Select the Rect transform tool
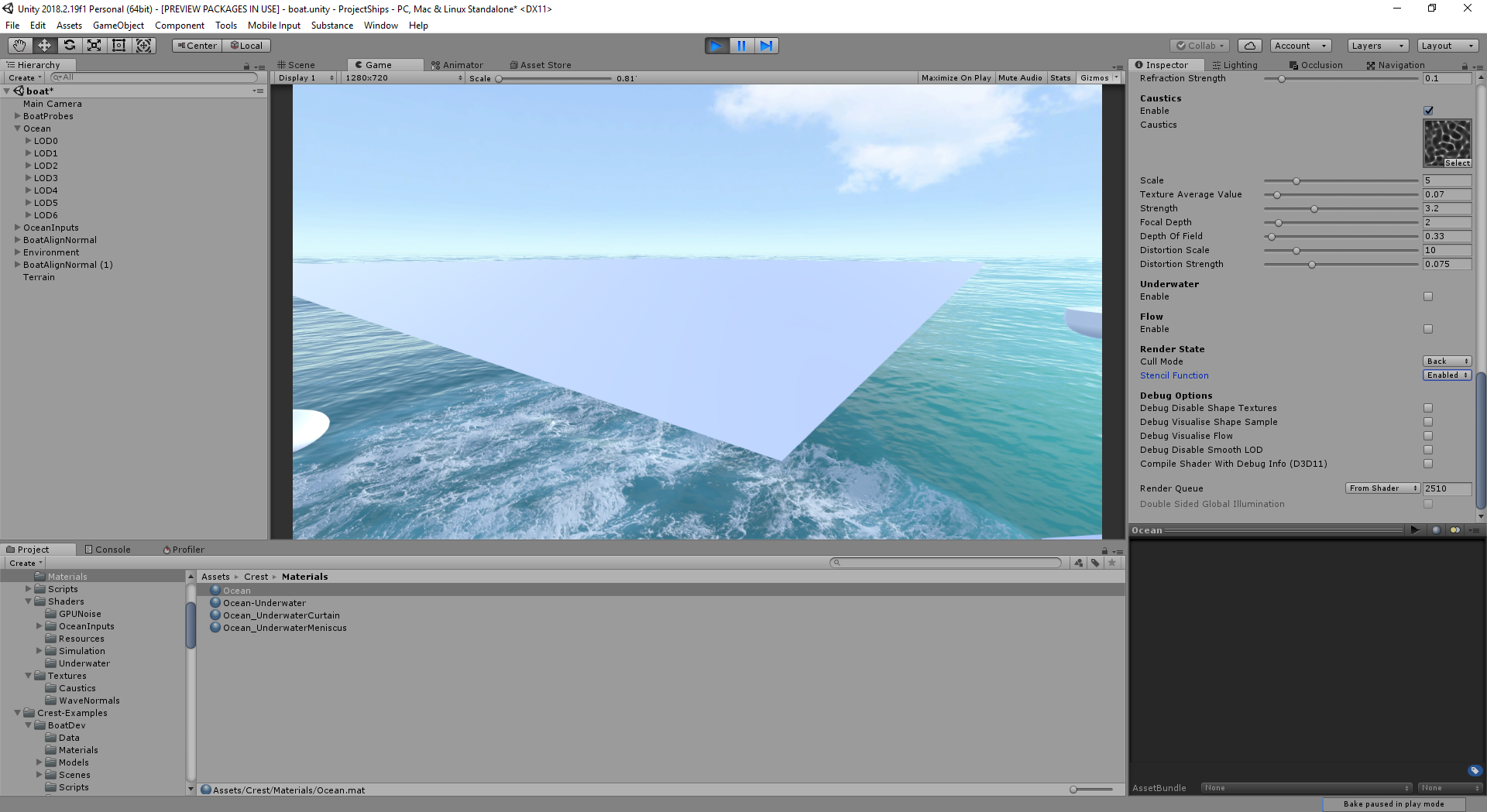Viewport: 1487px width, 812px height. coord(118,45)
